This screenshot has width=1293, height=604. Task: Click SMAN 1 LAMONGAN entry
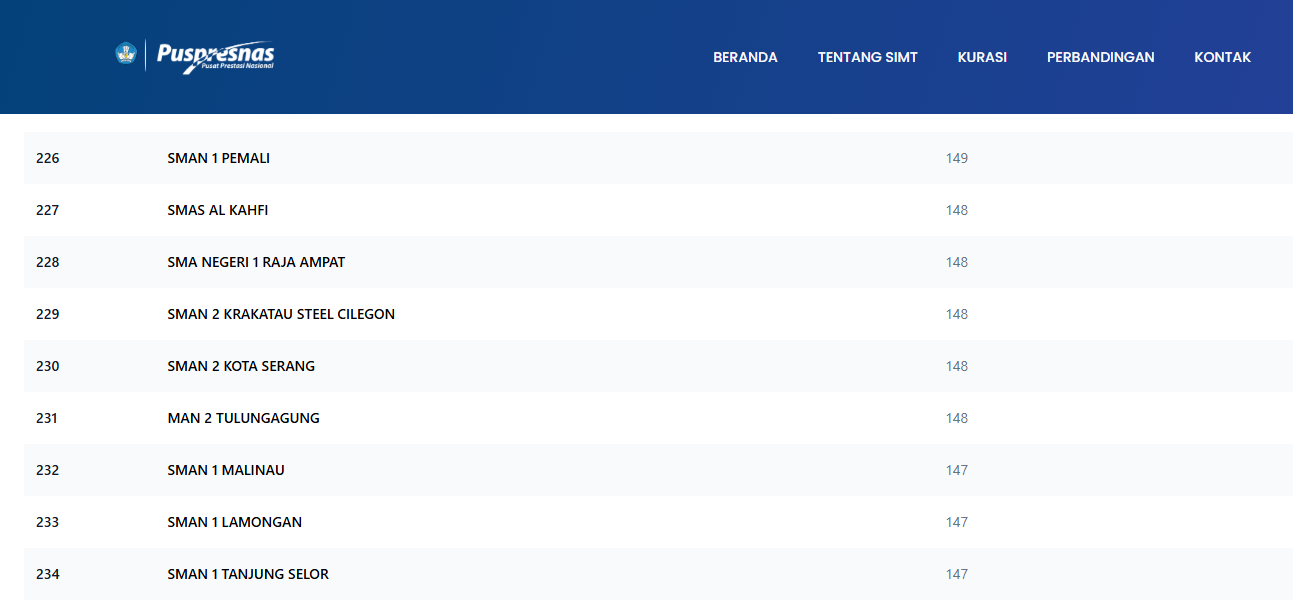click(234, 522)
